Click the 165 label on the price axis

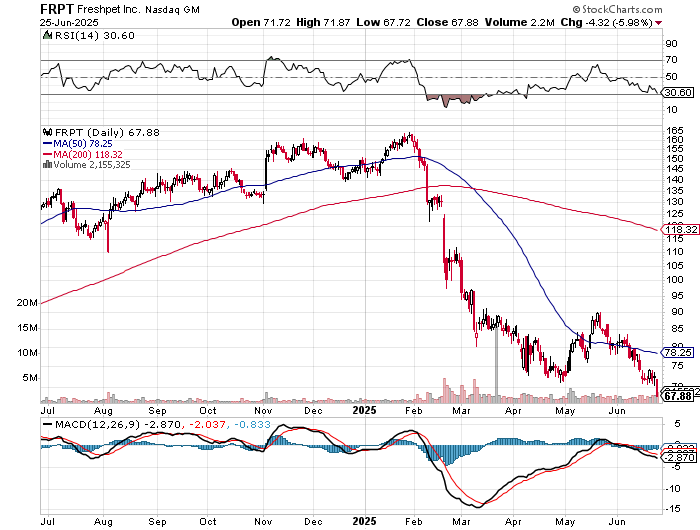(x=674, y=130)
